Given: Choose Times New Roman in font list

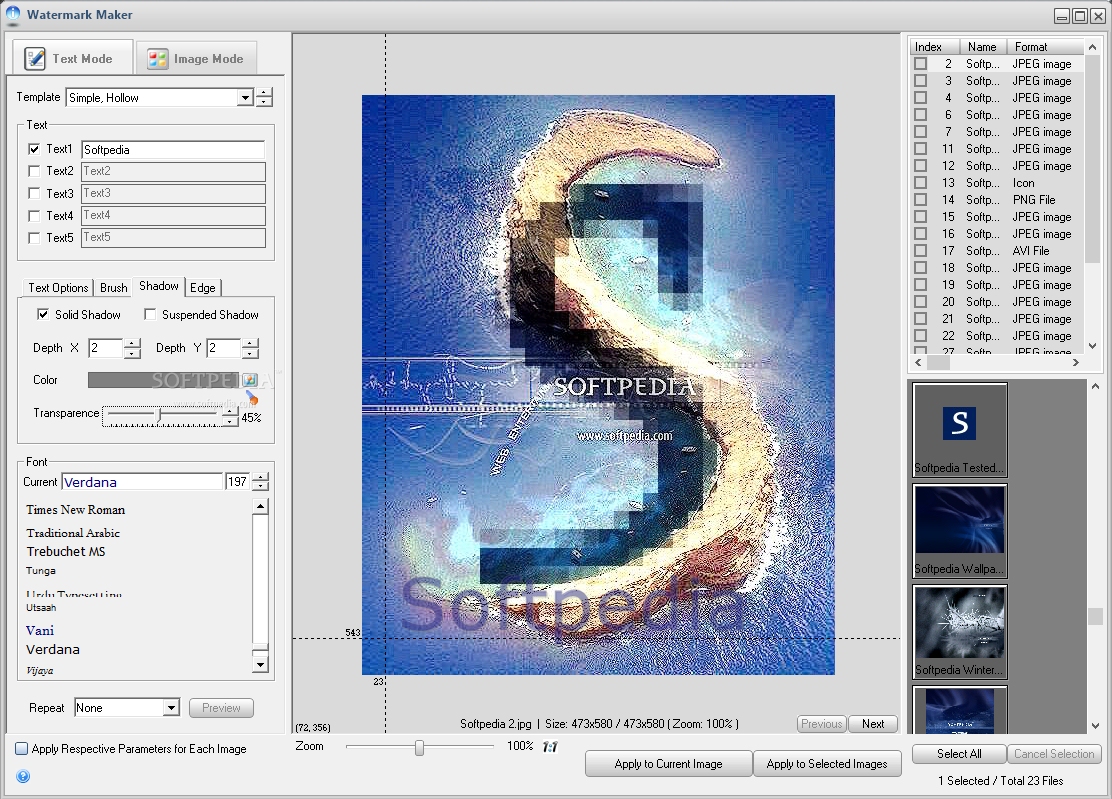Looking at the screenshot, I should point(75,510).
